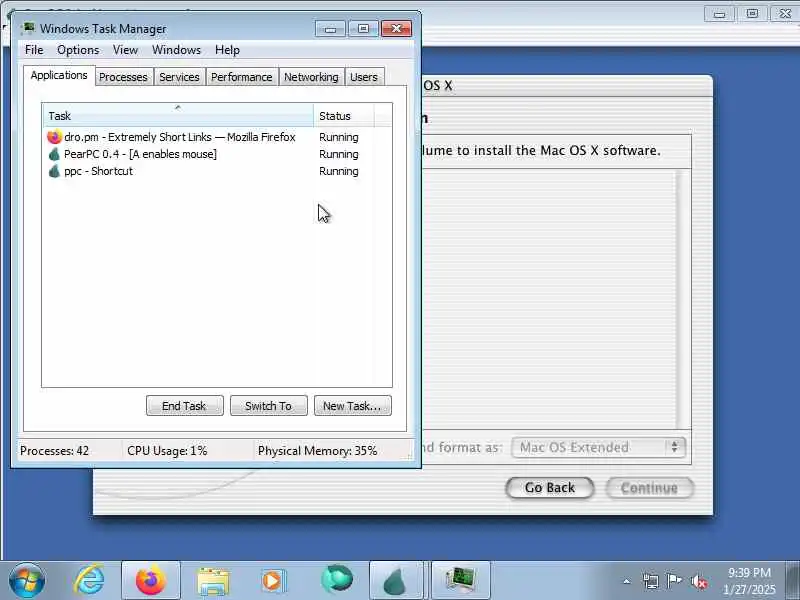Switch to the Networking tab
800x600 pixels.
[311, 77]
